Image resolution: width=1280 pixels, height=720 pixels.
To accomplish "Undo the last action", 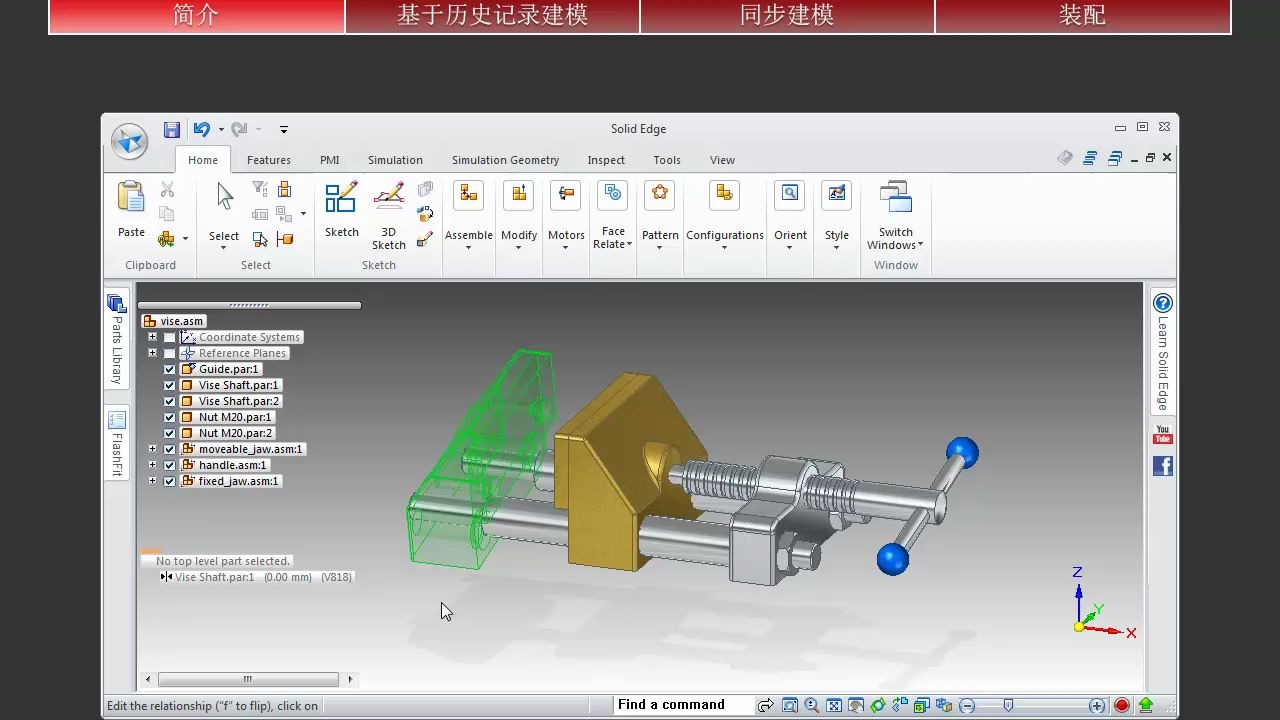I will pyautogui.click(x=202, y=129).
